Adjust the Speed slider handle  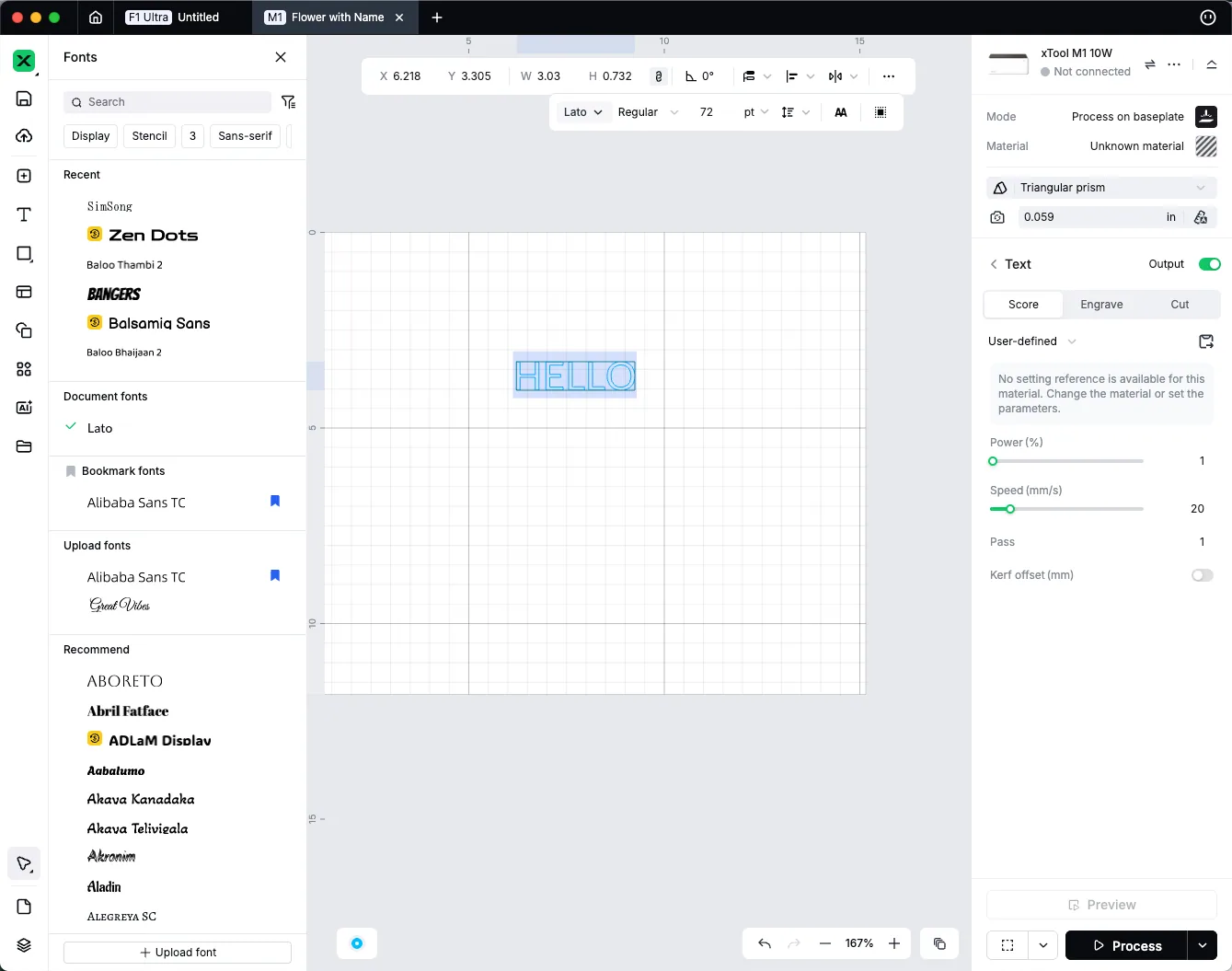coord(1009,509)
